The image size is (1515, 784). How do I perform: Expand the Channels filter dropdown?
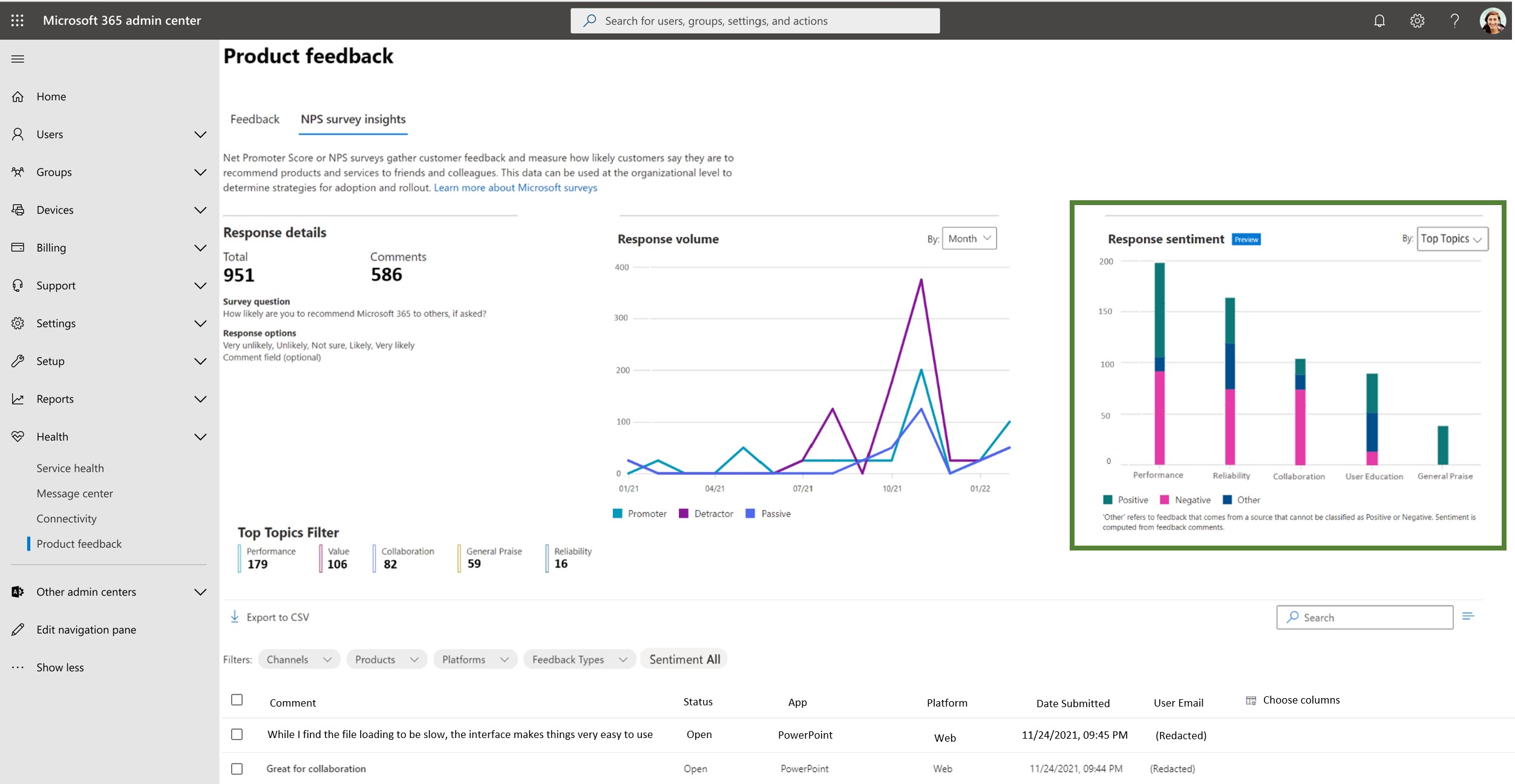299,659
